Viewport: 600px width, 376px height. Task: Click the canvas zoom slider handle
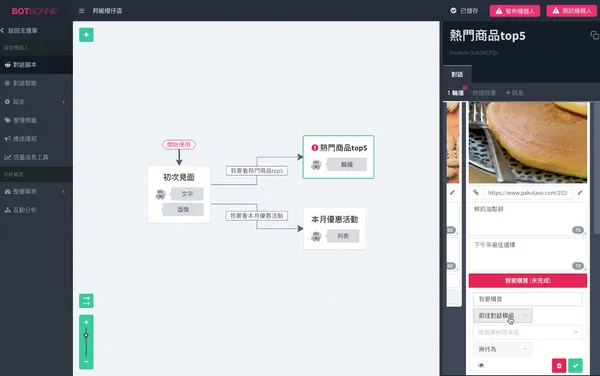click(86, 335)
